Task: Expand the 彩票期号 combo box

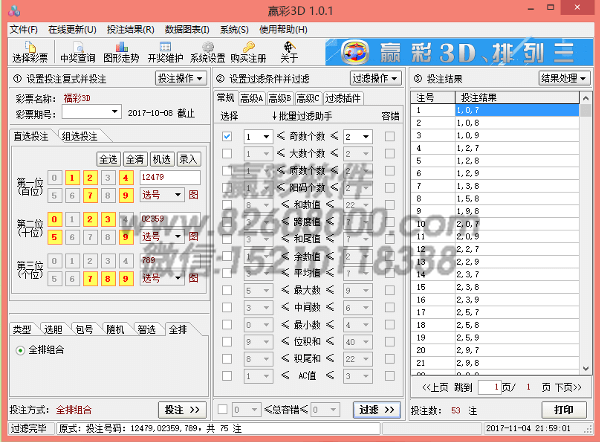Action: (114, 112)
